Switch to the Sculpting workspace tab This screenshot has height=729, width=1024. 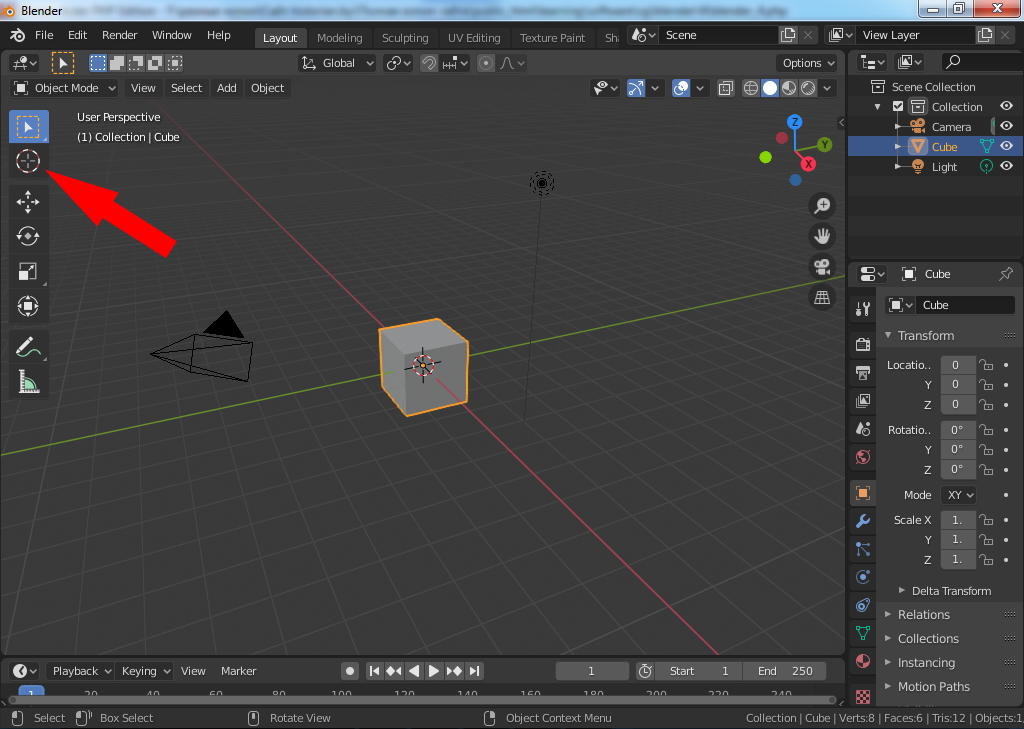404,38
